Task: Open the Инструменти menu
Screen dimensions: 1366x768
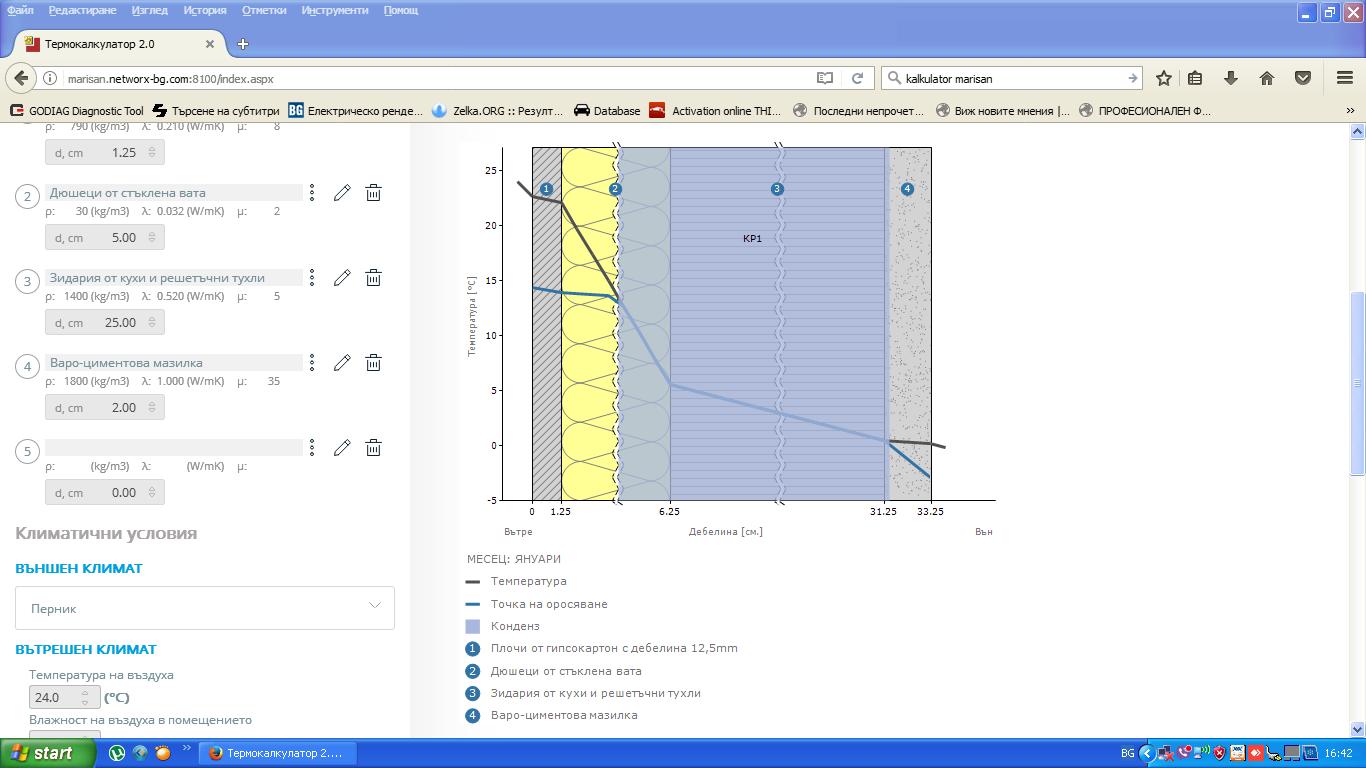Action: [x=335, y=10]
